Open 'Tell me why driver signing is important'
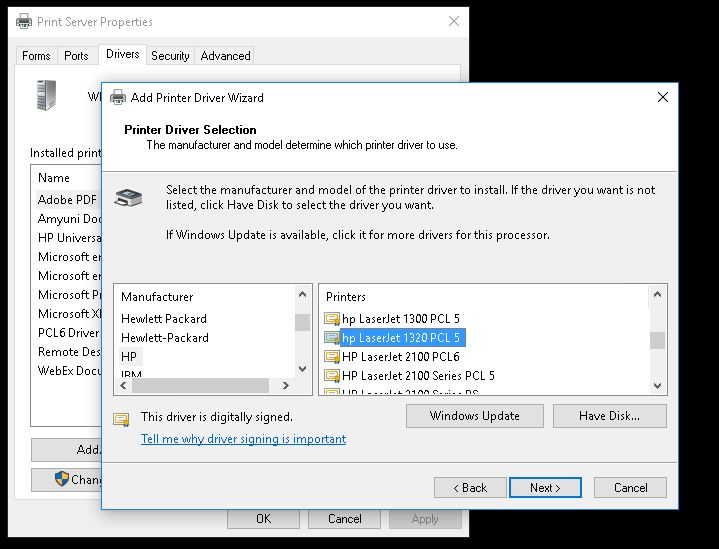 tap(243, 439)
